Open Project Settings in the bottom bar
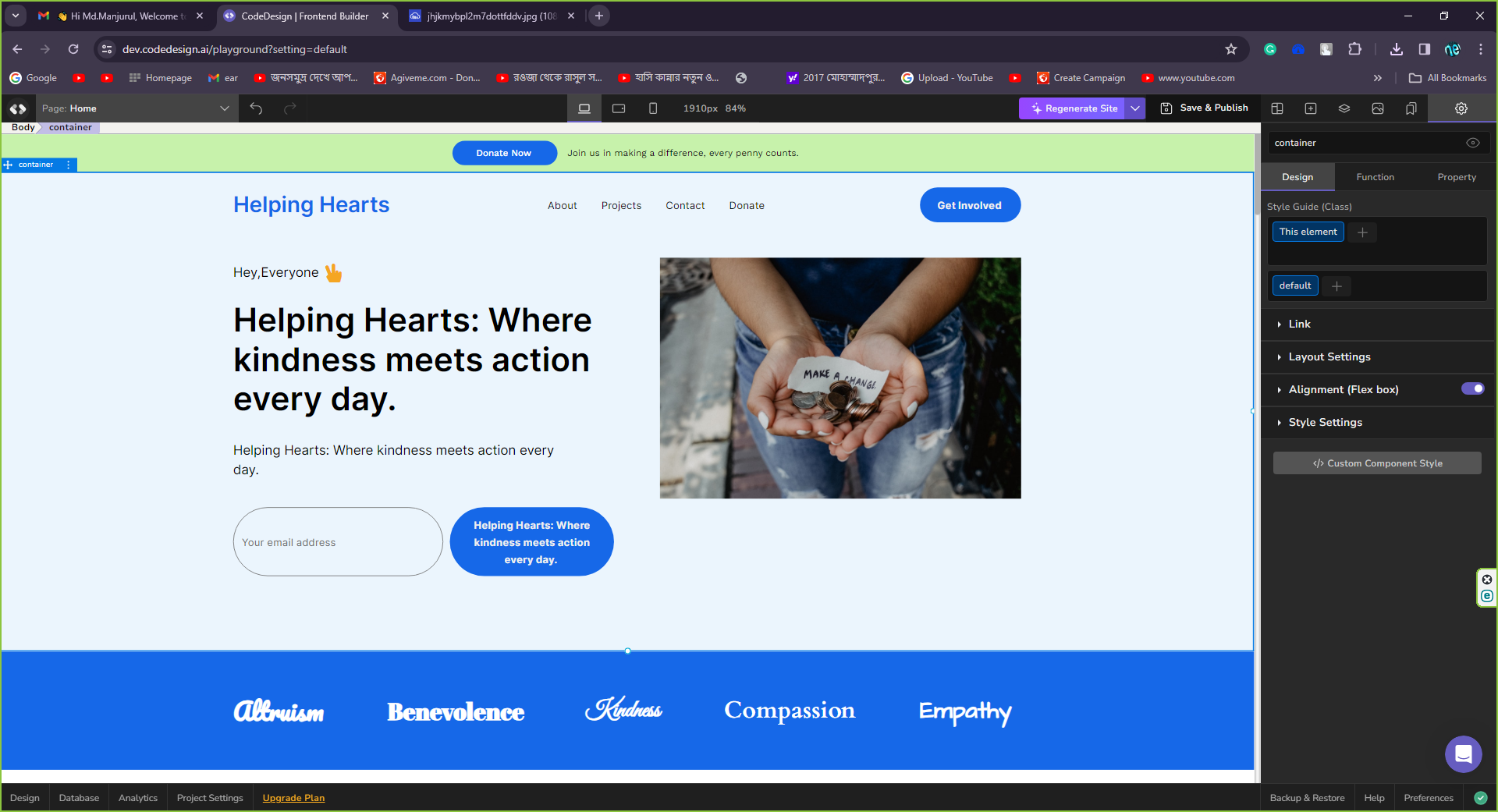The width and height of the screenshot is (1498, 812). tap(210, 798)
